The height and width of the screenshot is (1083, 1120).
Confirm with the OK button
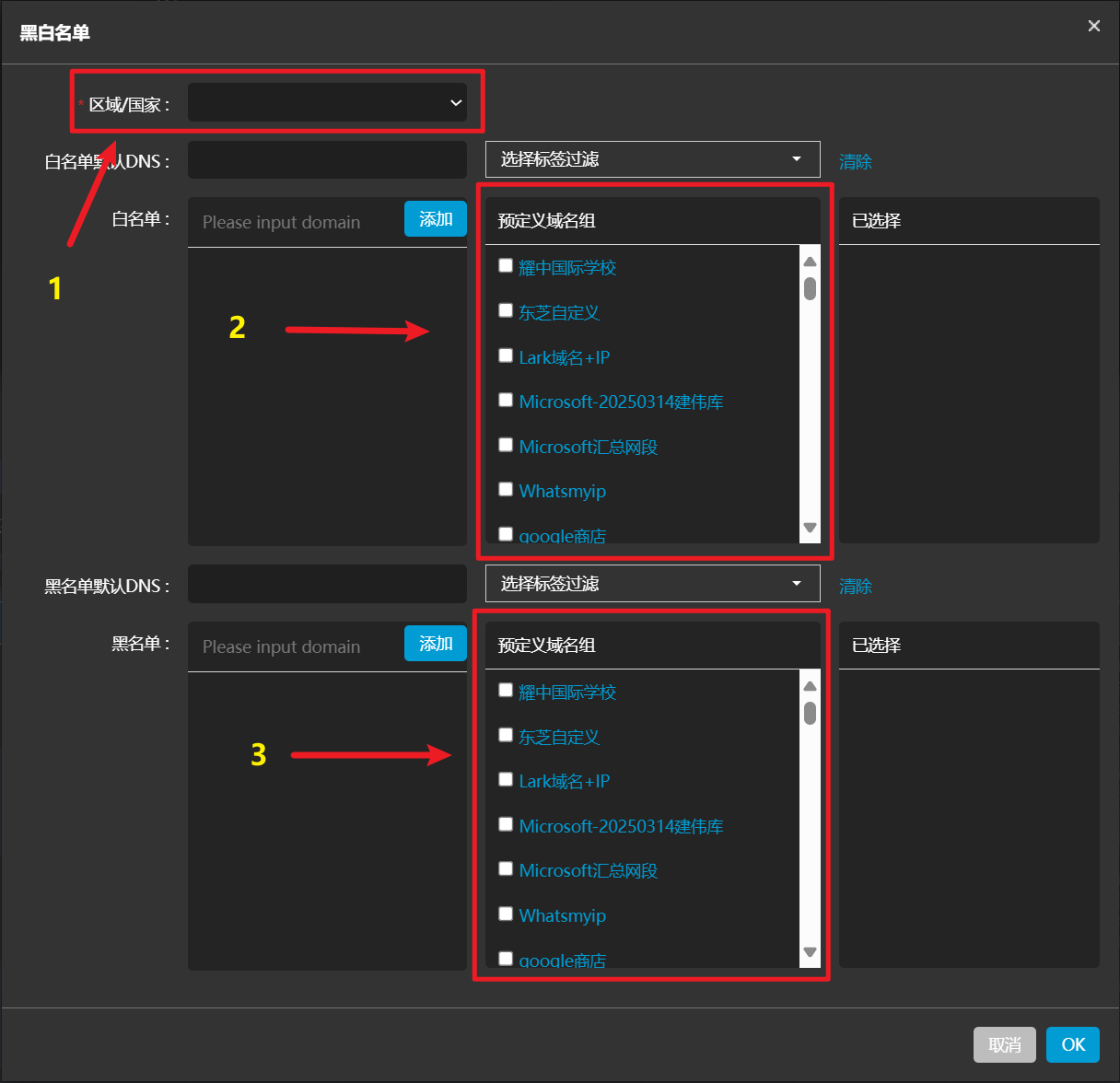coord(1072,1045)
